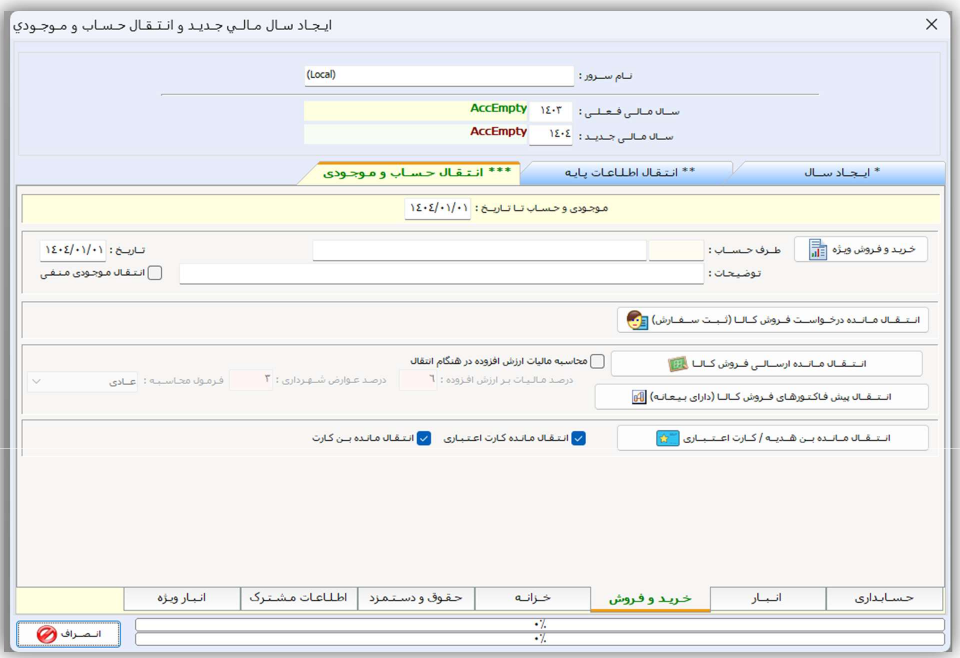Switch to the ایجاد سال tab
Viewport: 960px width, 658px height.
(x=842, y=173)
